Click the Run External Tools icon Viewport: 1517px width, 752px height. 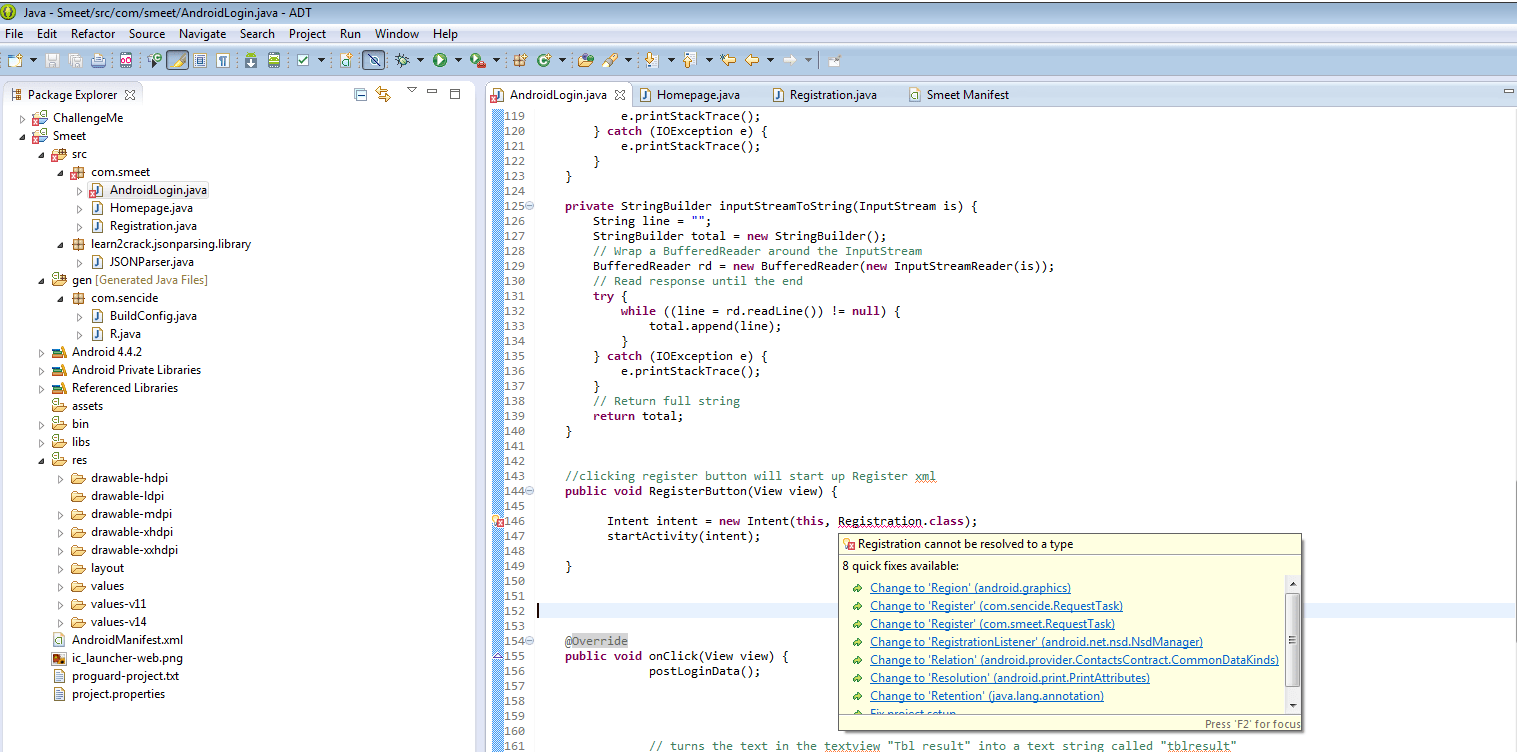(477, 61)
